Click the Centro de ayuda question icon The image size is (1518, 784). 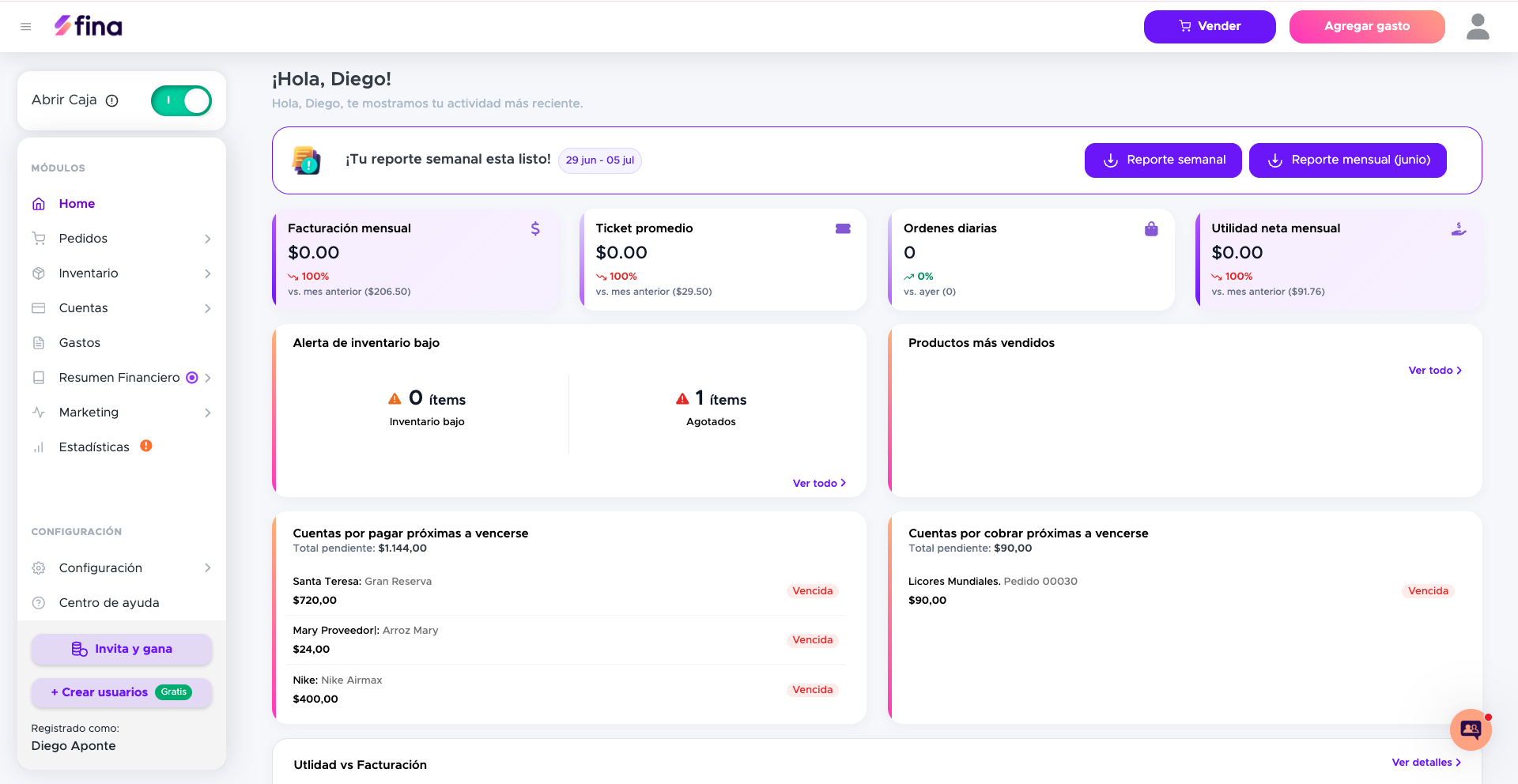click(x=39, y=603)
